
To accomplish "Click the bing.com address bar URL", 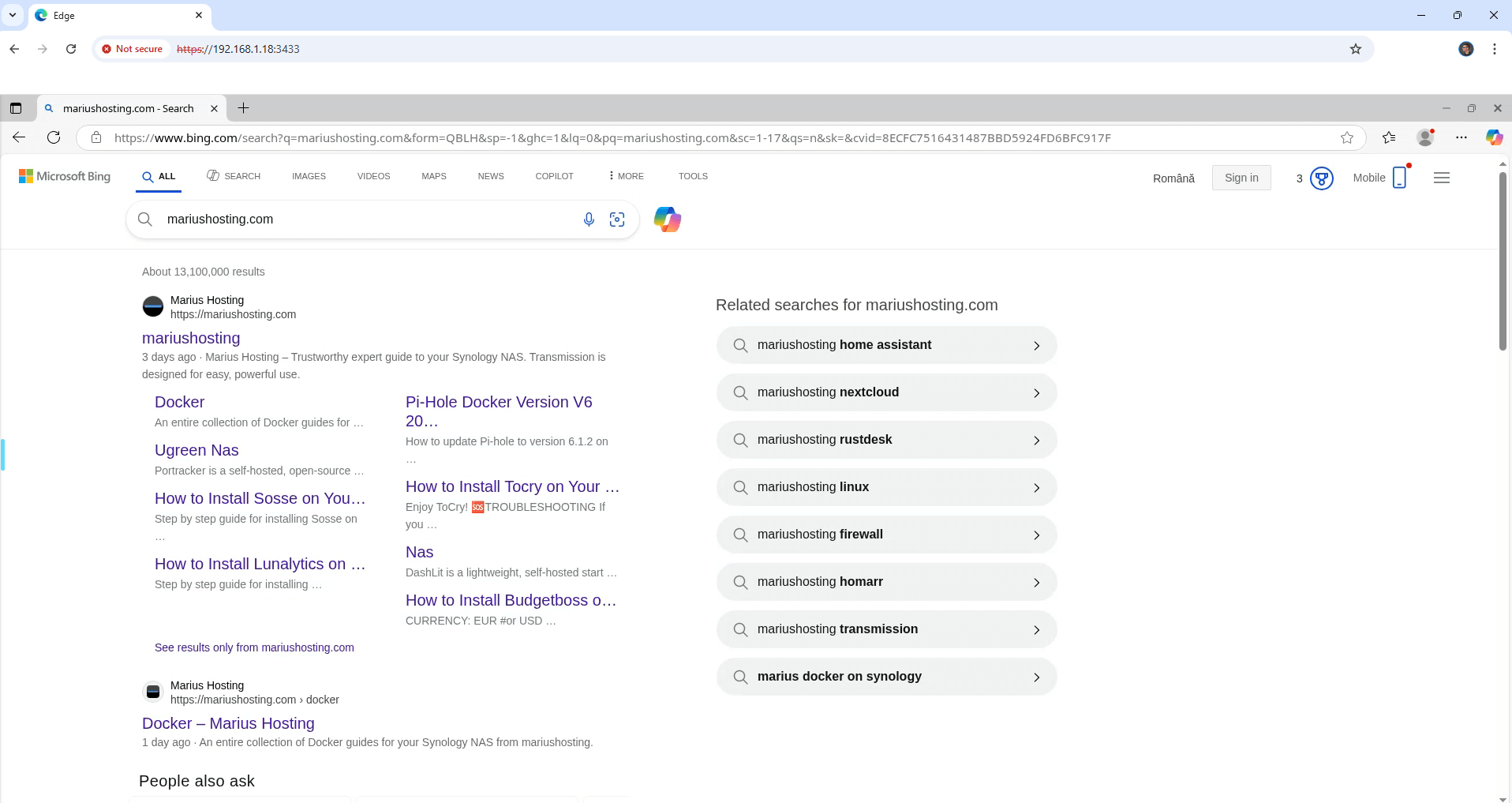I will [x=612, y=137].
